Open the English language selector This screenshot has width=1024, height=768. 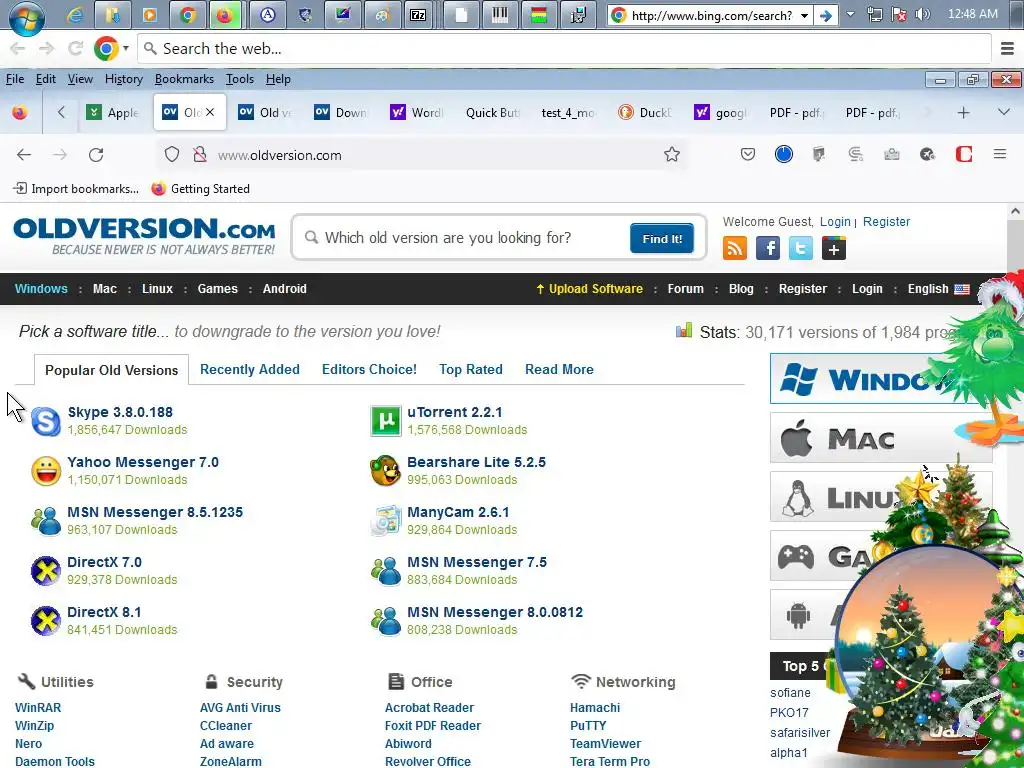(x=938, y=289)
